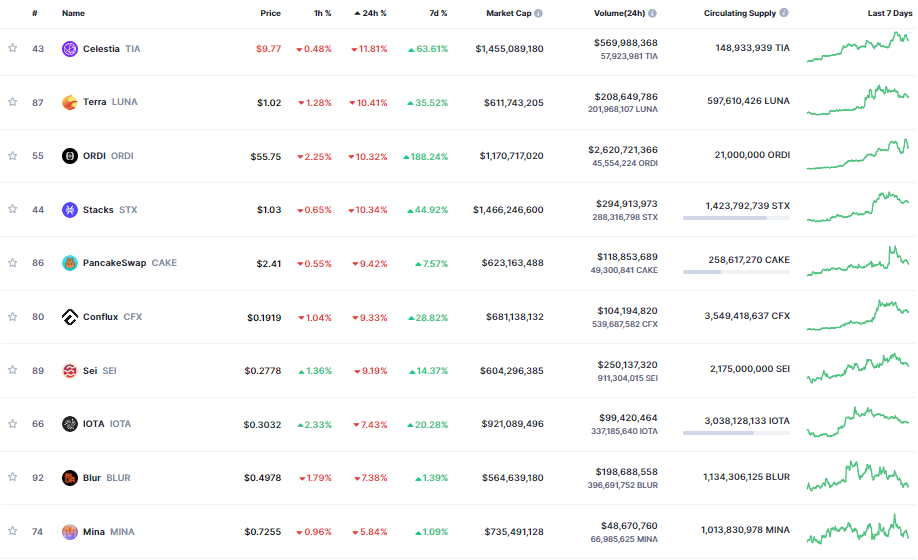This screenshot has width=918, height=560.
Task: Open Blur 7-day sparkline chart
Action: tap(858, 476)
